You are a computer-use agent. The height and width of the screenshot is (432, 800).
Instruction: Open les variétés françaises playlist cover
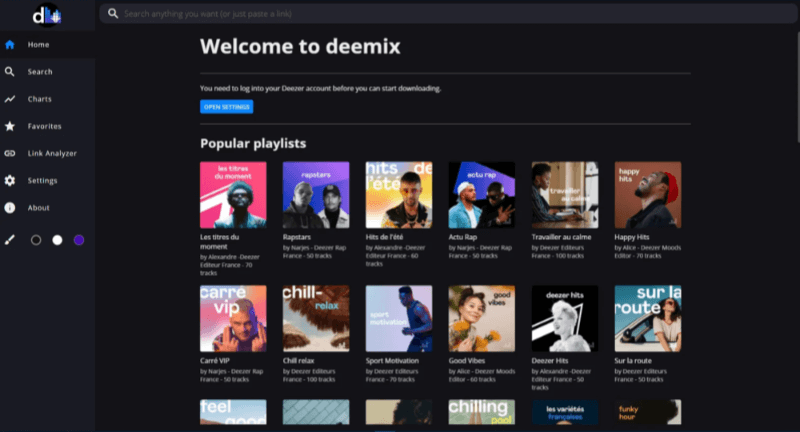565,412
